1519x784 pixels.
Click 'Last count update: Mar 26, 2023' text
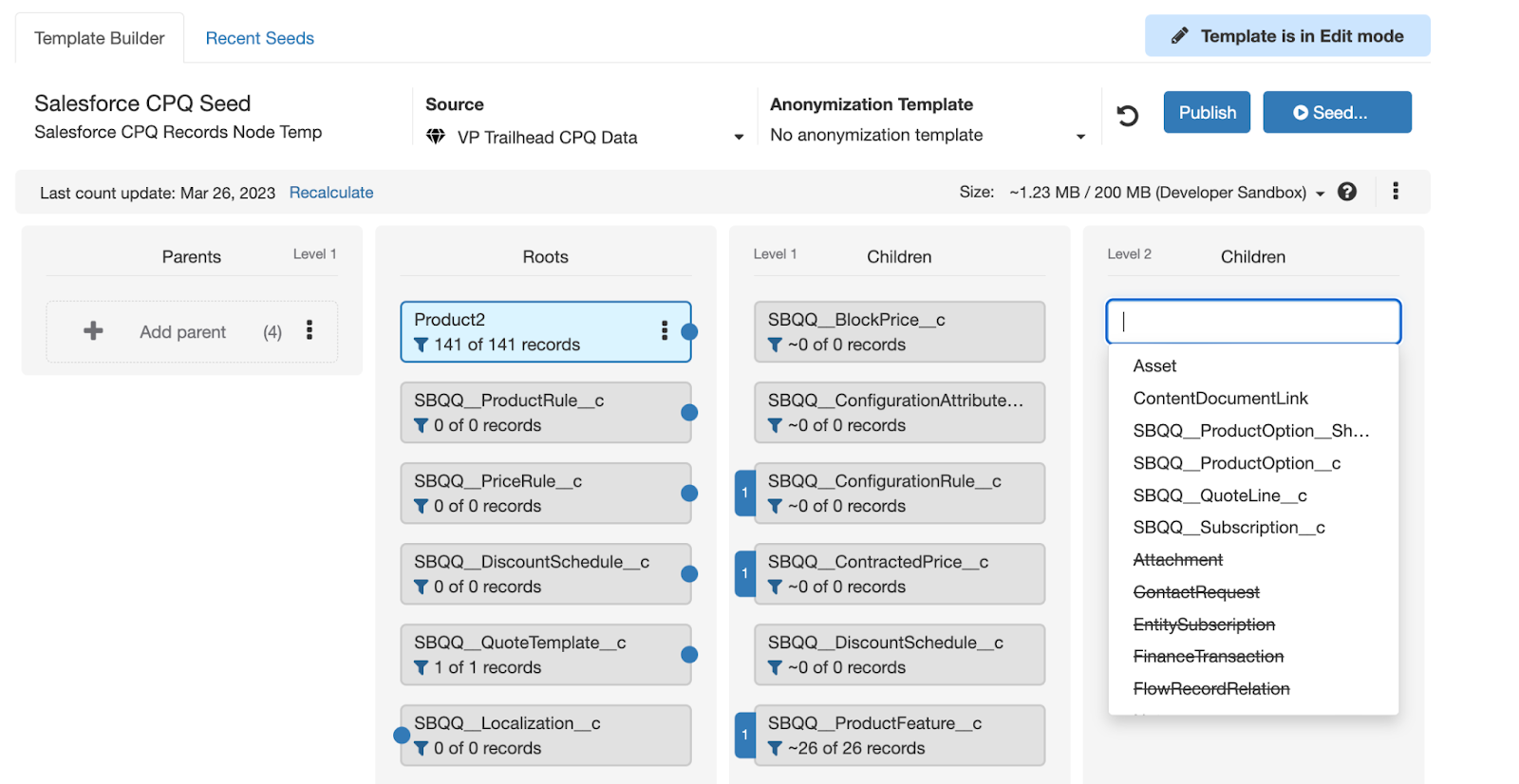[x=158, y=194]
